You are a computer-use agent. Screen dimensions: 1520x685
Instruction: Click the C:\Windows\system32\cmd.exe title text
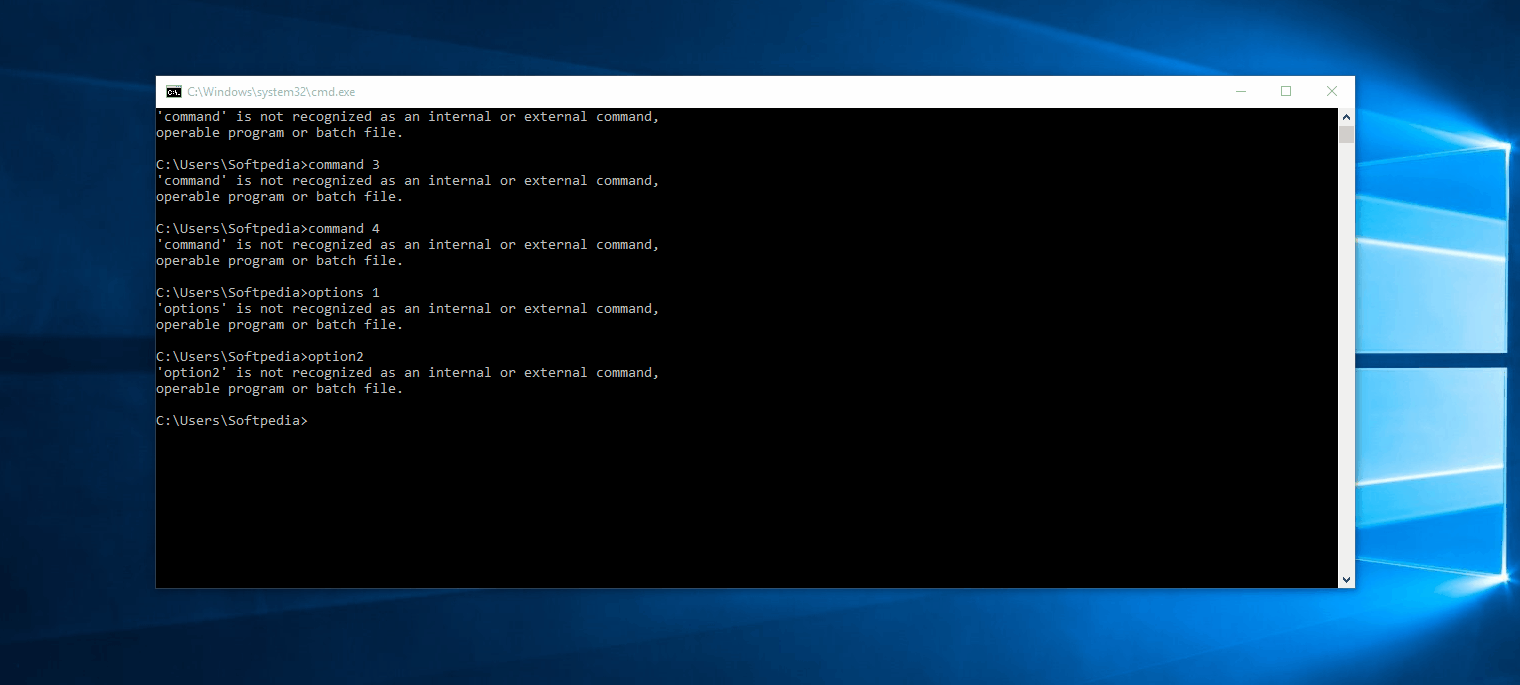(x=271, y=92)
